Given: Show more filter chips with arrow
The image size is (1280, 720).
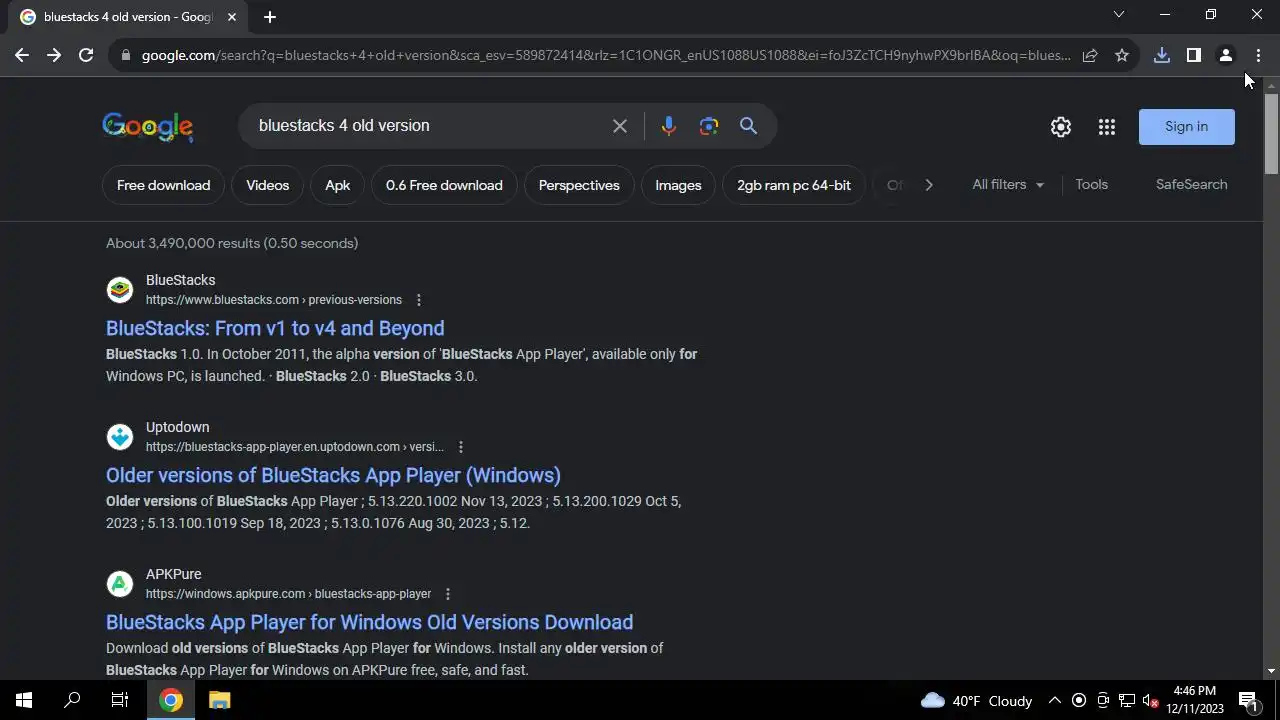Looking at the screenshot, I should point(929,185).
